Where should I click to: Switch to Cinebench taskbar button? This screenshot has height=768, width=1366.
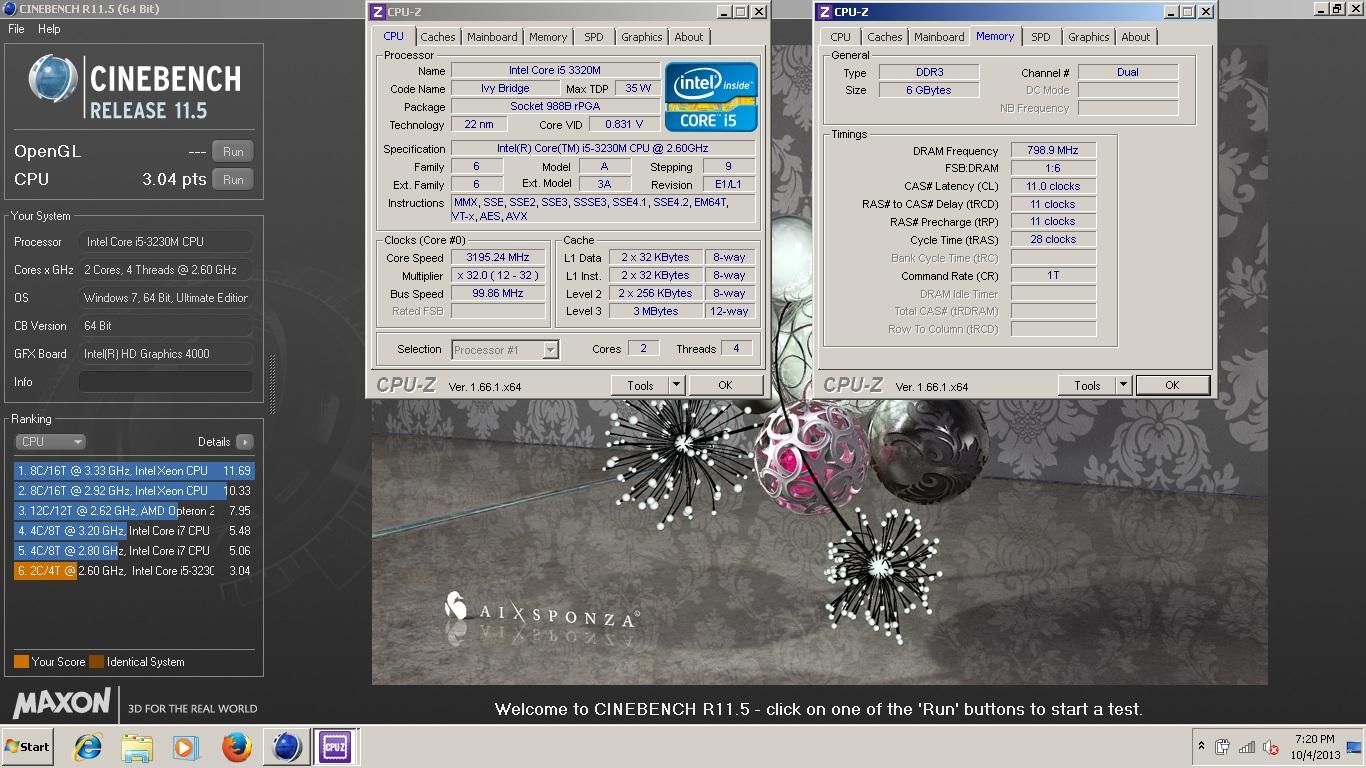[286, 747]
